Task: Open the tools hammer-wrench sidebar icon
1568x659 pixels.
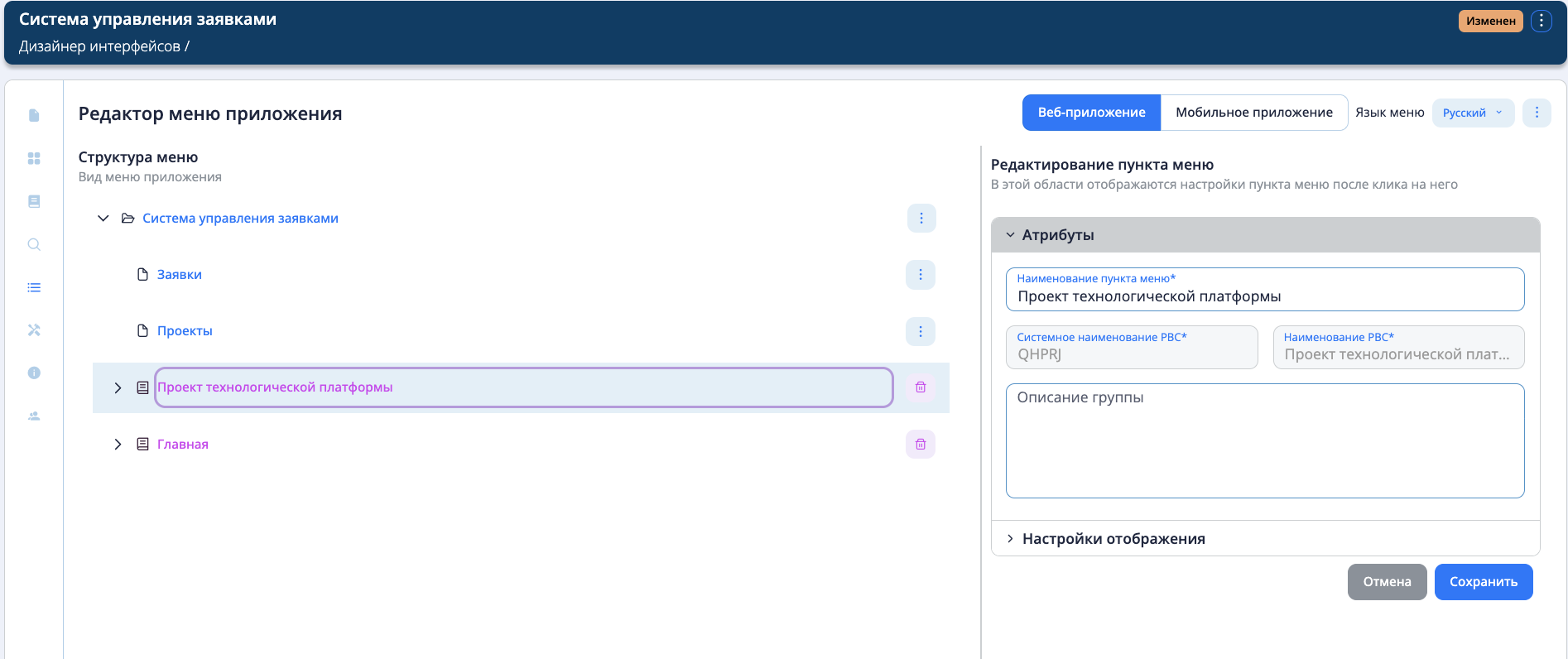Action: pos(34,330)
